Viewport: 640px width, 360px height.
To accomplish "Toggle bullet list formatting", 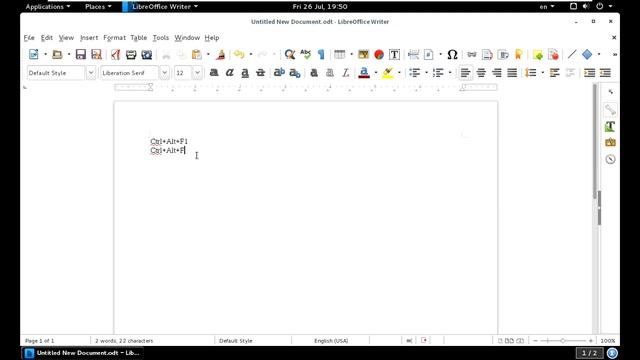I will click(414, 73).
